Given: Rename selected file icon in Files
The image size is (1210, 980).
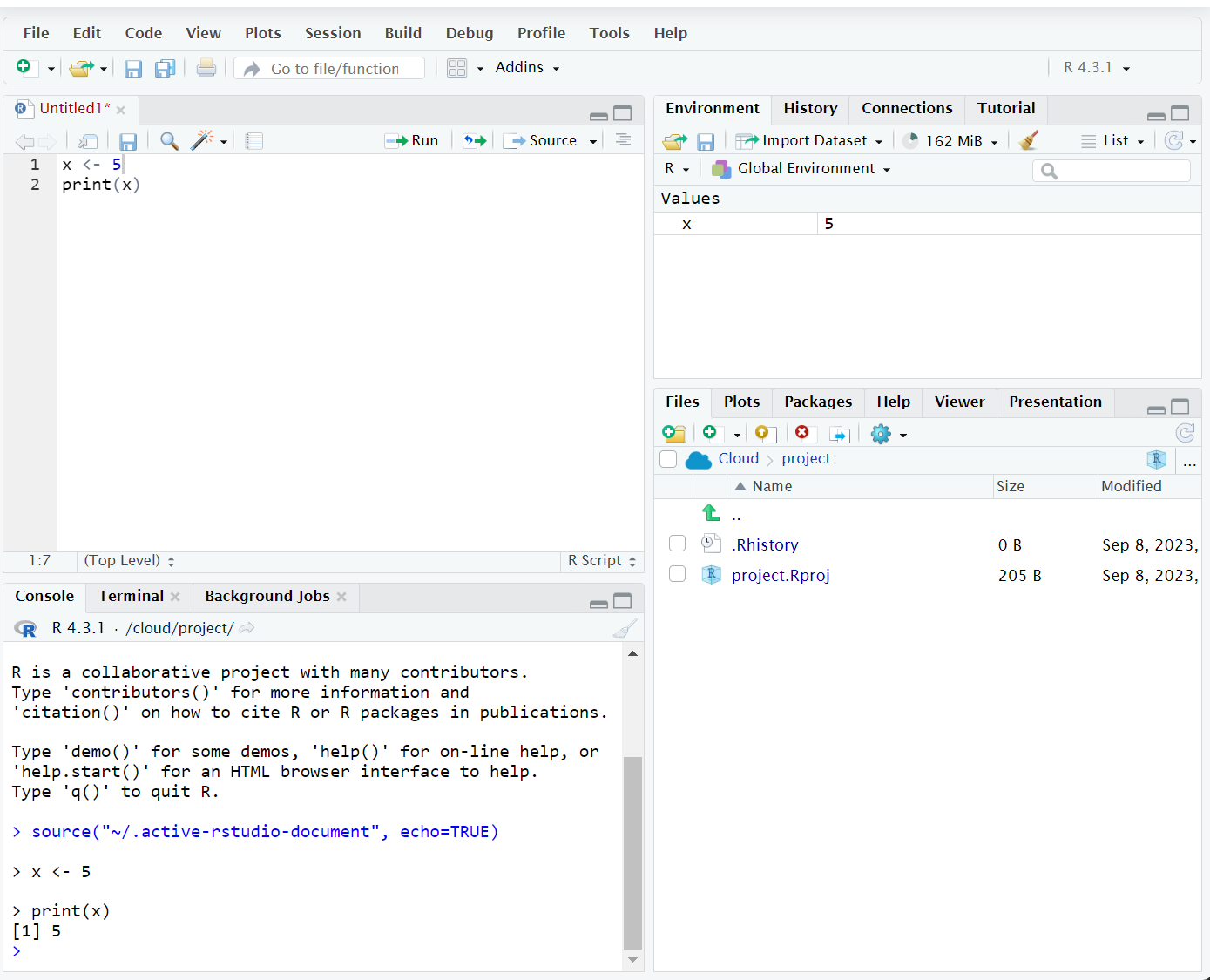Looking at the screenshot, I should point(840,434).
